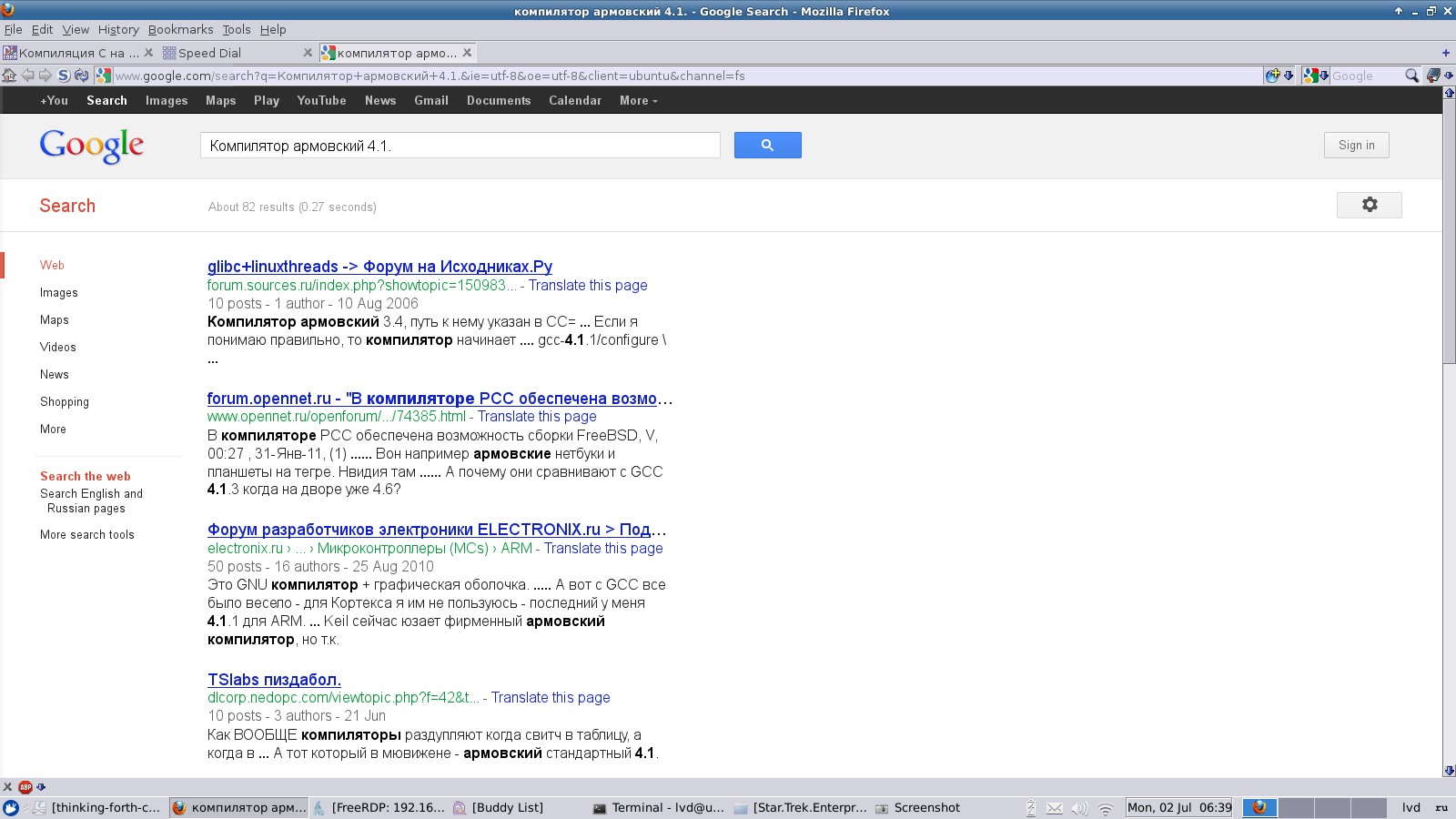Screen dimensions: 1456x819
Task: Open the Bookmarks menu
Action: 180,29
